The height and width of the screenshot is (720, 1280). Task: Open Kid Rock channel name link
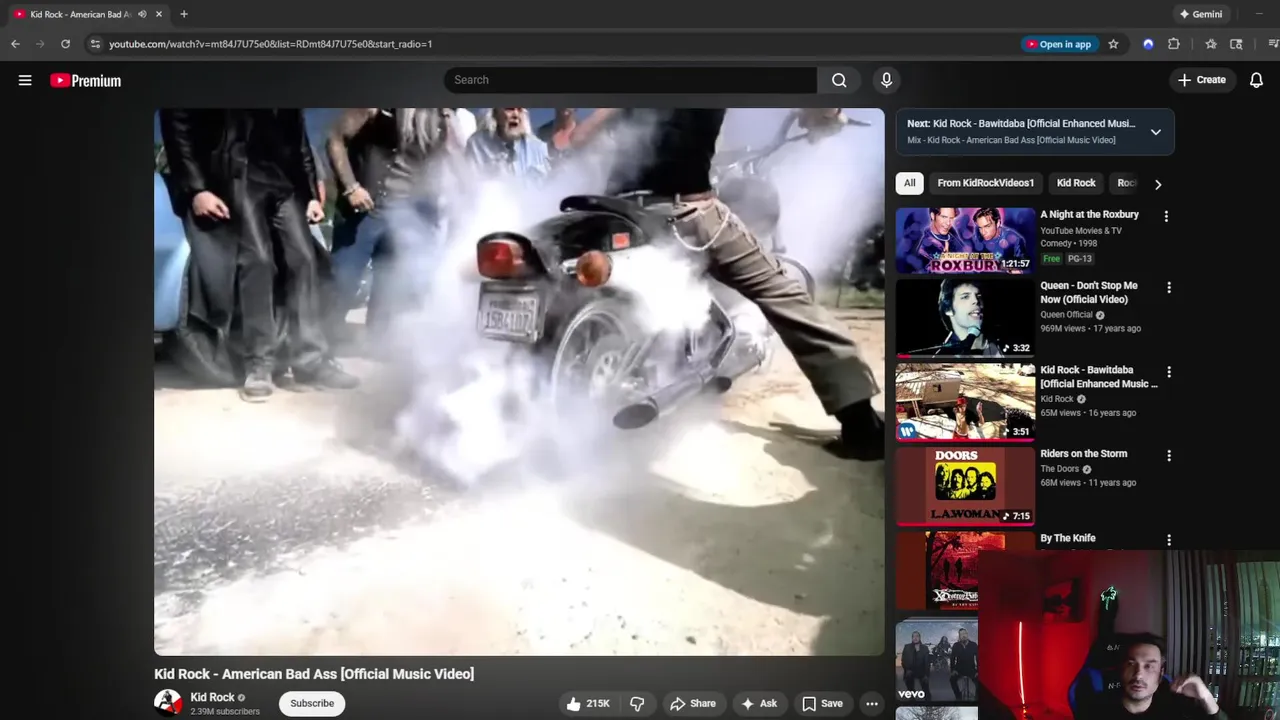(212, 698)
